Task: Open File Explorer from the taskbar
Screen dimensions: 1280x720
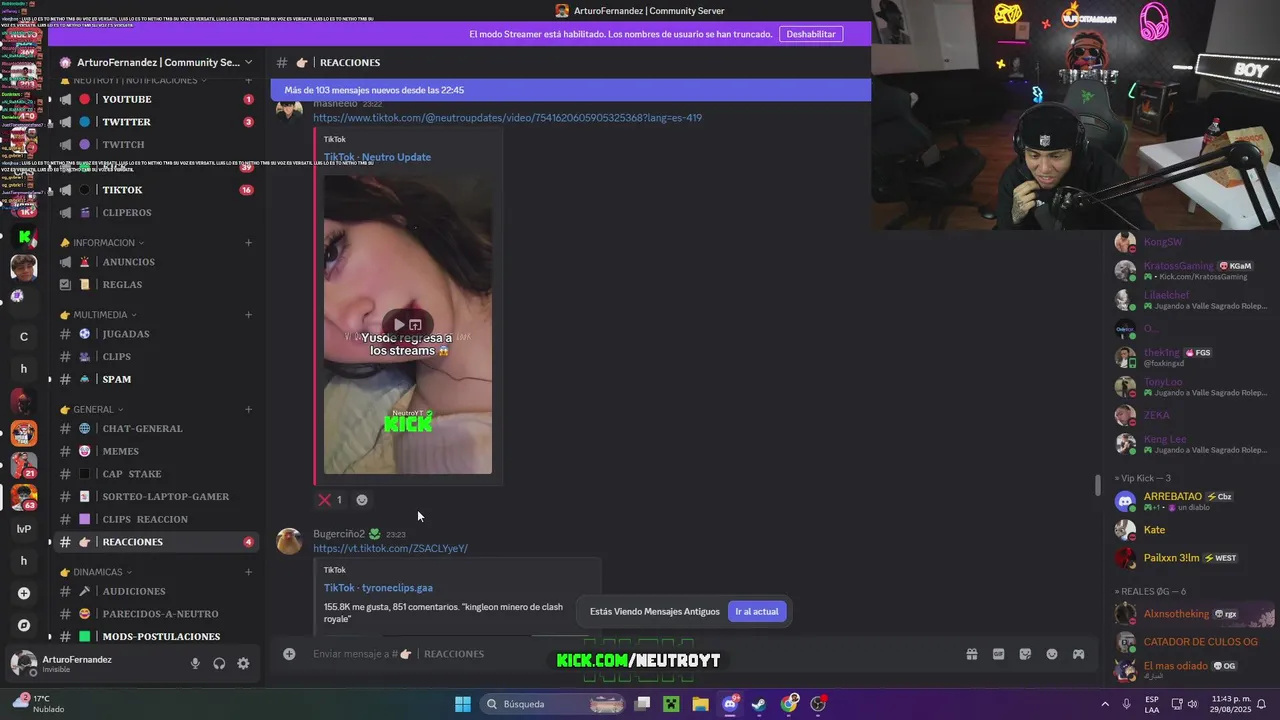Action: point(700,704)
